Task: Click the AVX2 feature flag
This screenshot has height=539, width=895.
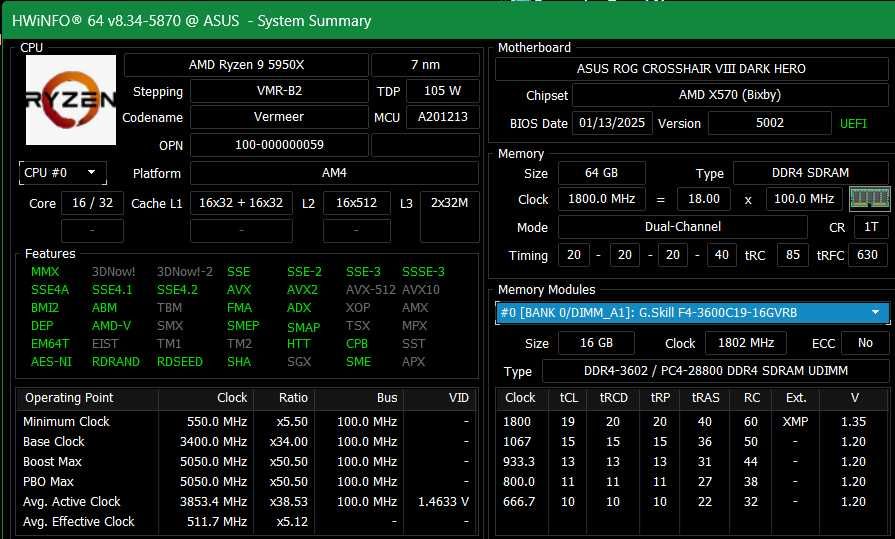Action: click(302, 290)
